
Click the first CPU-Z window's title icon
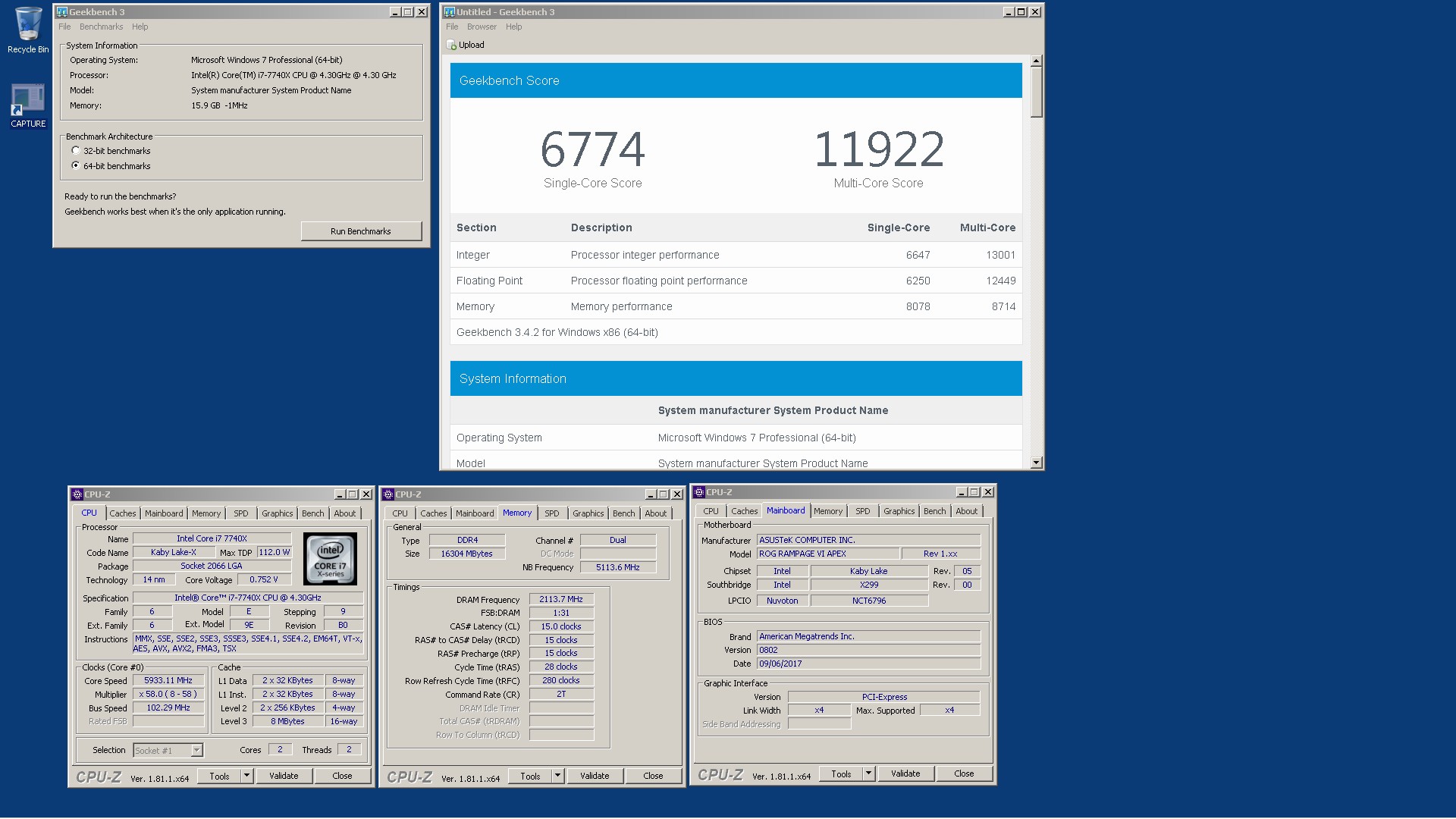coord(77,494)
